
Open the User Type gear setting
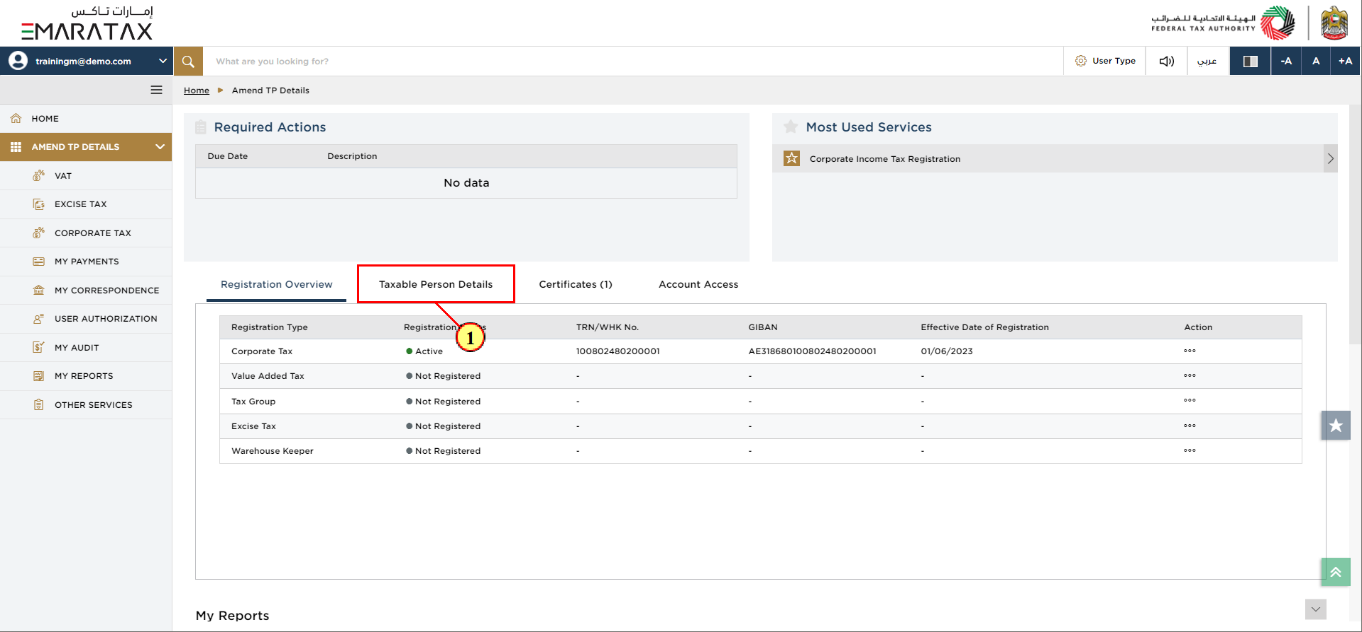pos(1080,61)
